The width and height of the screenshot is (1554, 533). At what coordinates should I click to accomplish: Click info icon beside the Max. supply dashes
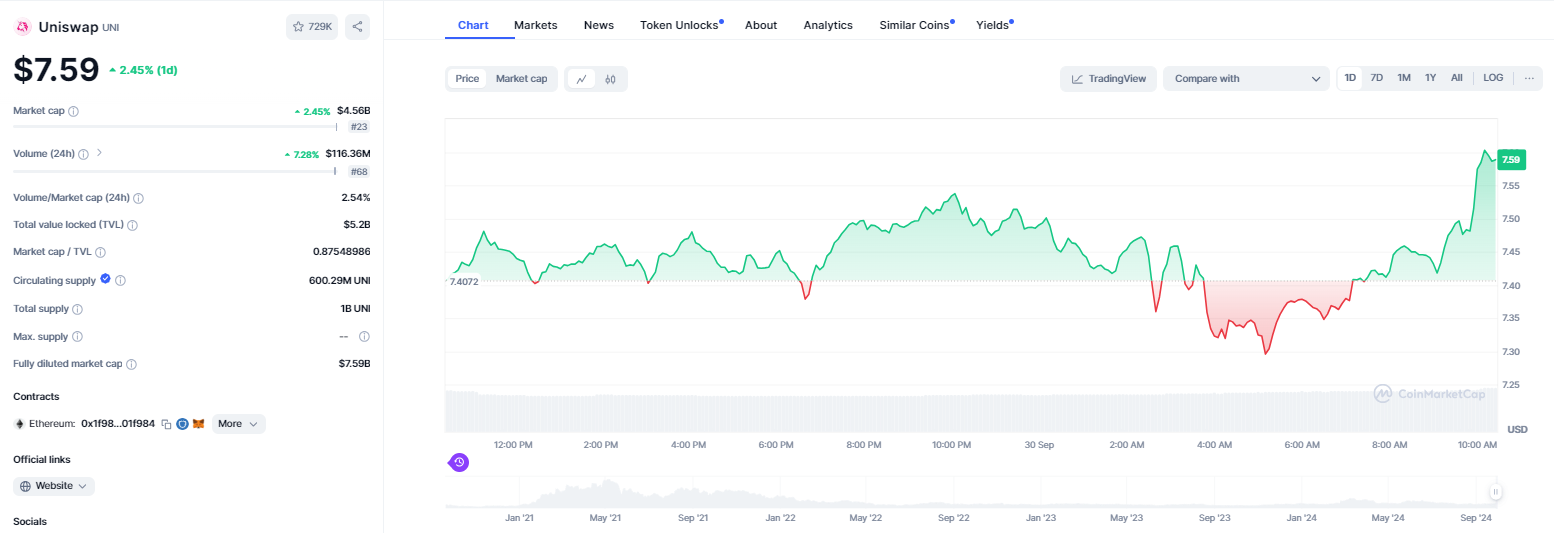pyautogui.click(x=364, y=337)
